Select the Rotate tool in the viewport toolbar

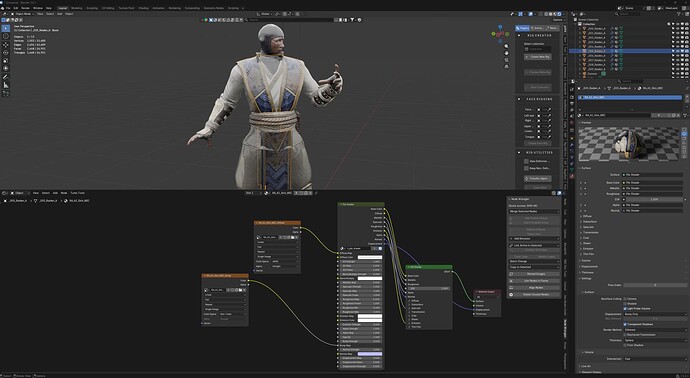6,53
